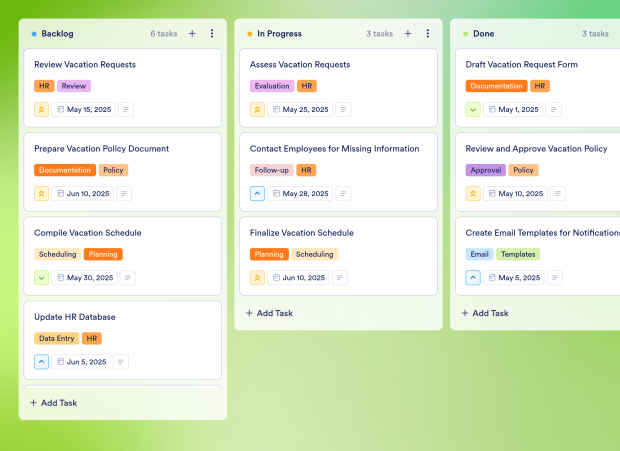Open the Backlog column three-dot menu
The width and height of the screenshot is (620, 451).
[212, 33]
